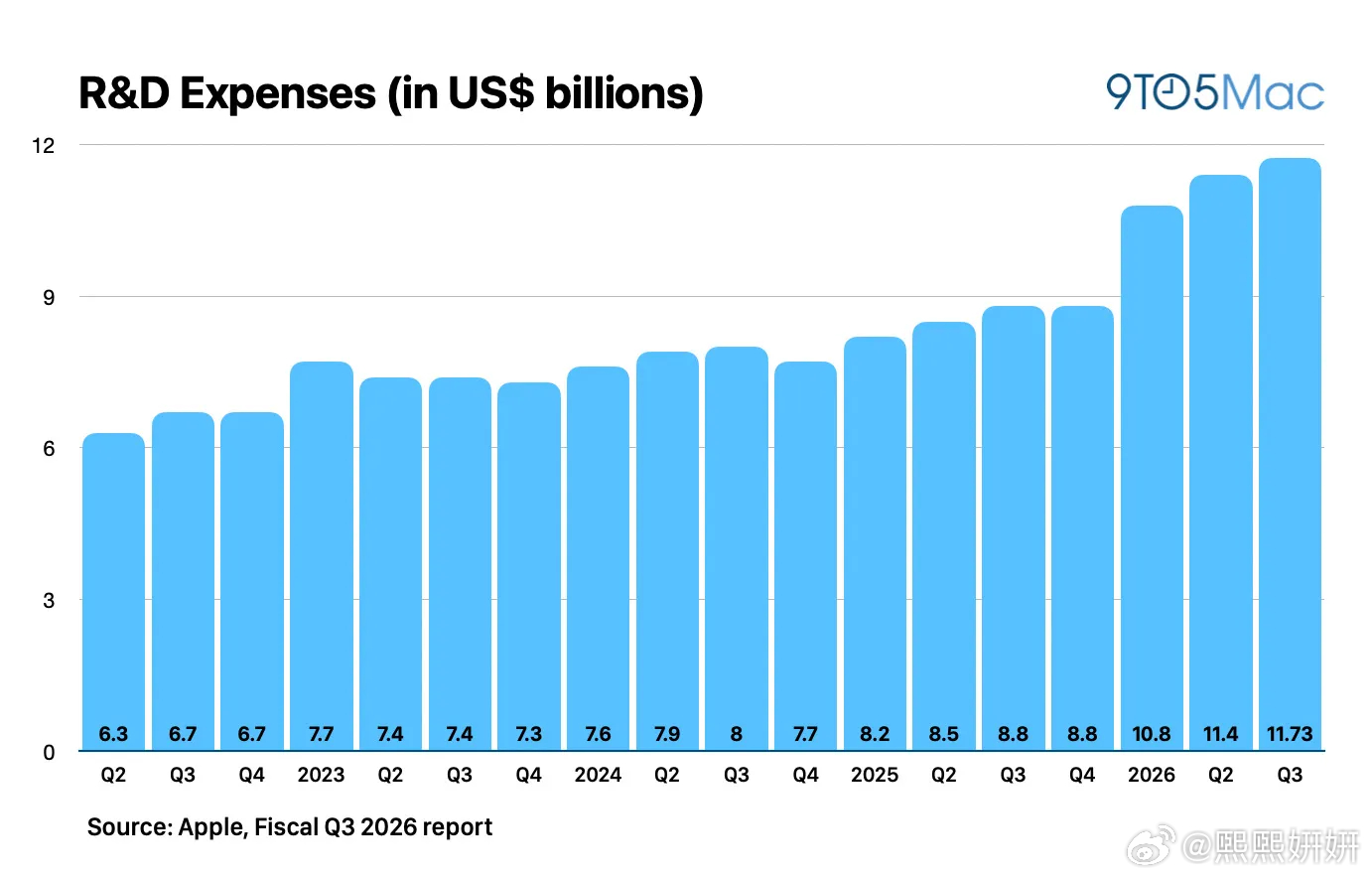
Task: Click the "Q2" label under the 8.5 bar
Action: pyautogui.click(x=944, y=775)
